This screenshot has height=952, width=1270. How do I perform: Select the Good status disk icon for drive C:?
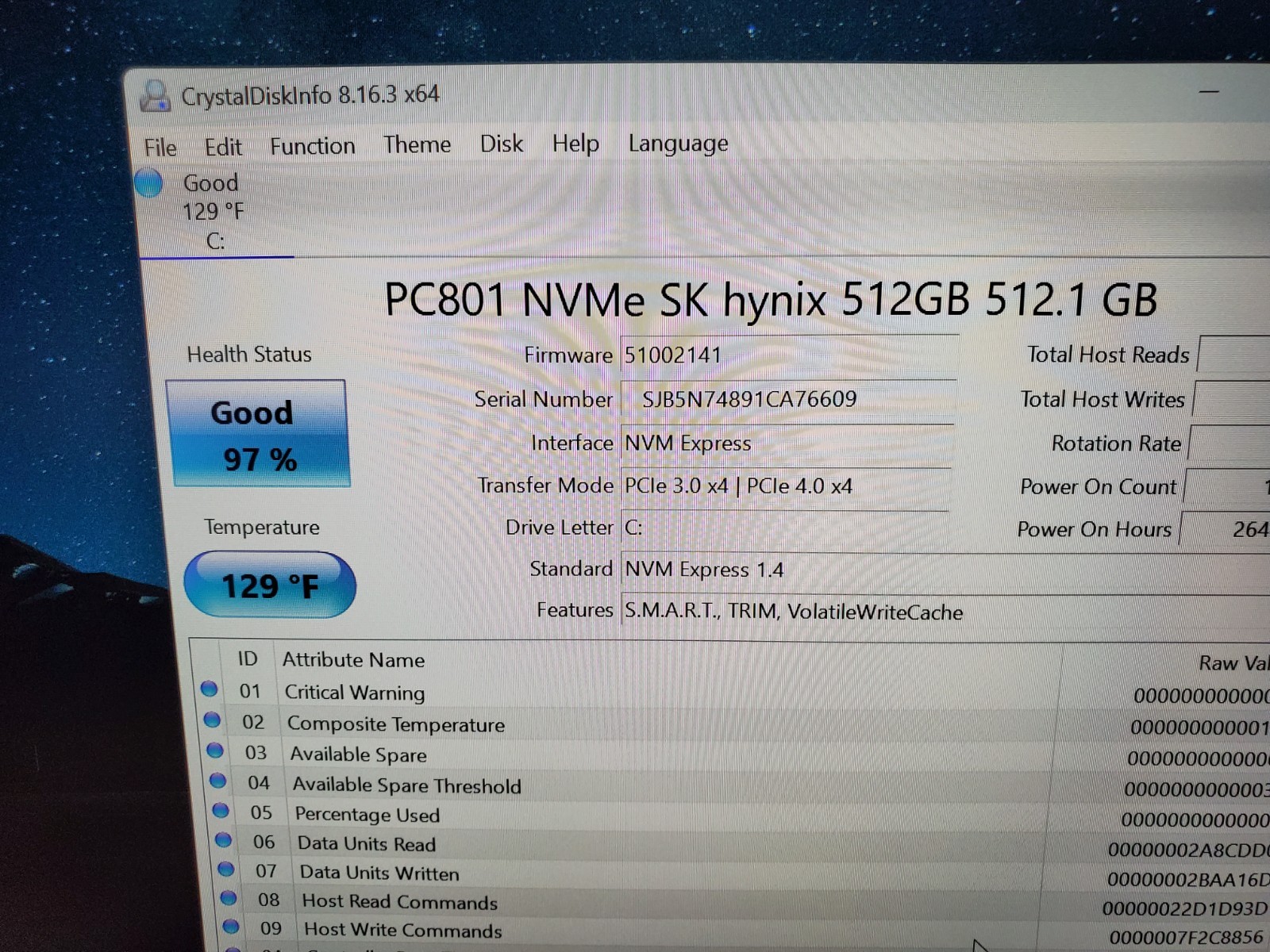[148, 183]
